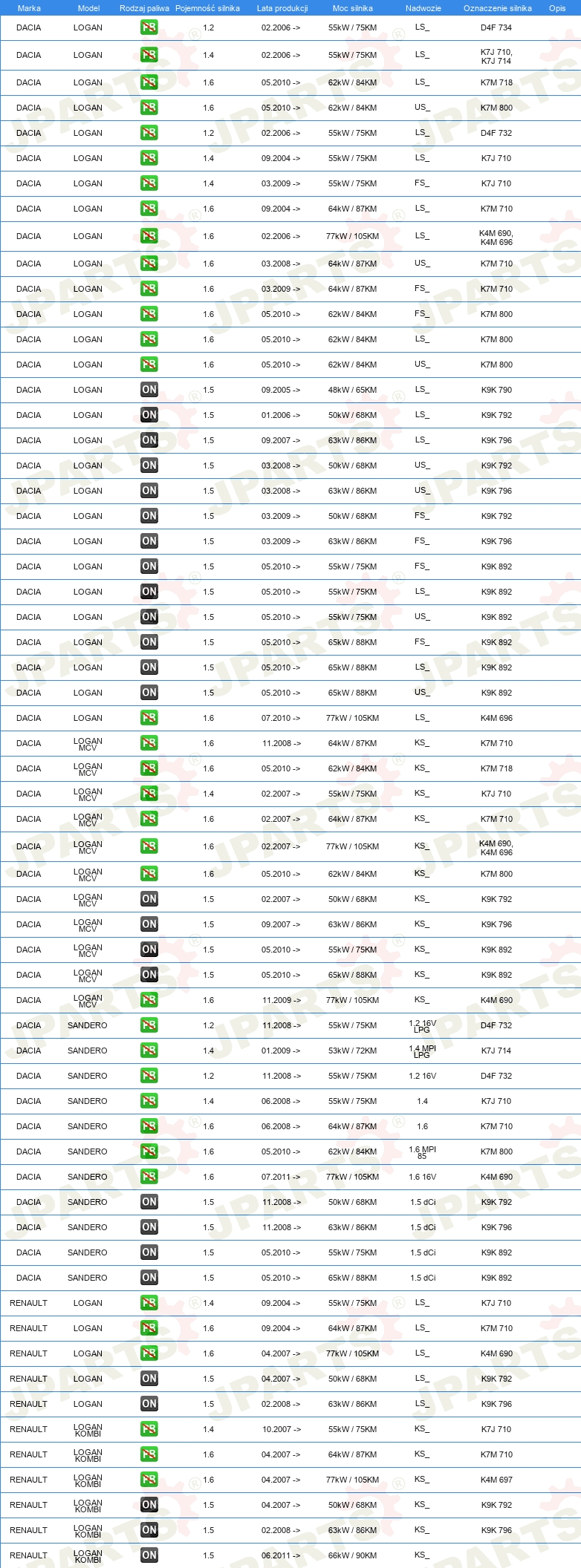The height and width of the screenshot is (1568, 581).
Task: Select body cell 1.6 16V
Action: (422, 1177)
